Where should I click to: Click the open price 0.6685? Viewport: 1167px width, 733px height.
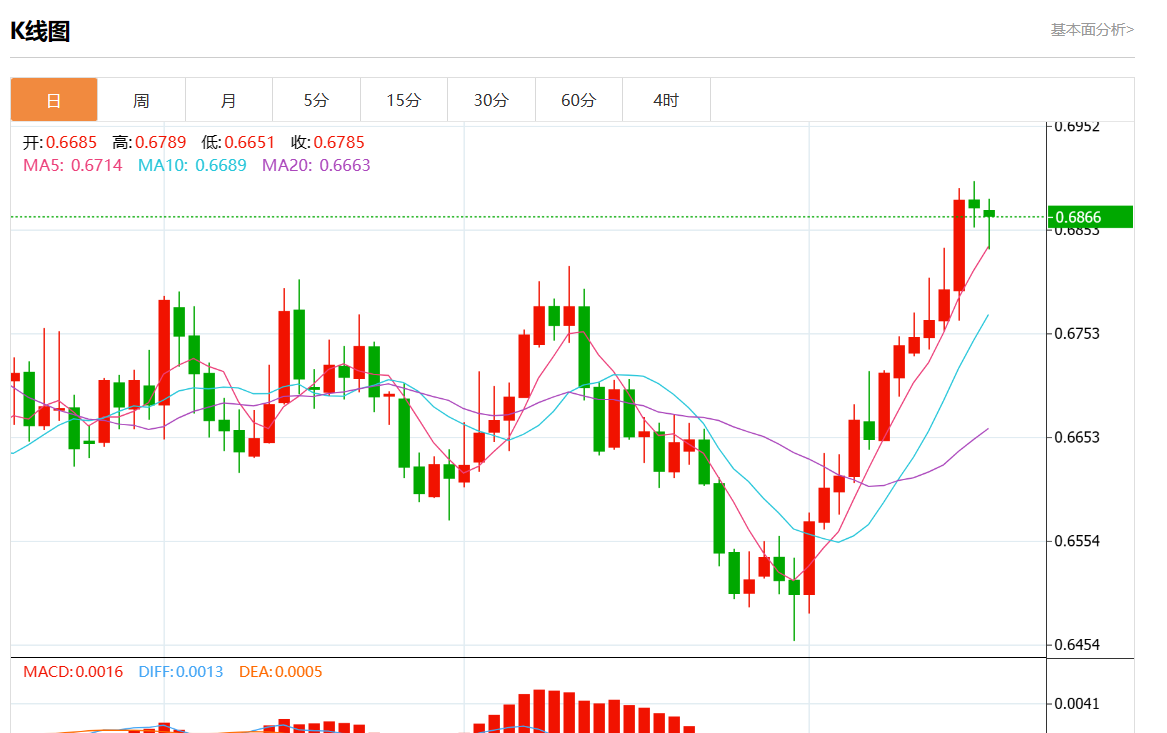pos(71,142)
